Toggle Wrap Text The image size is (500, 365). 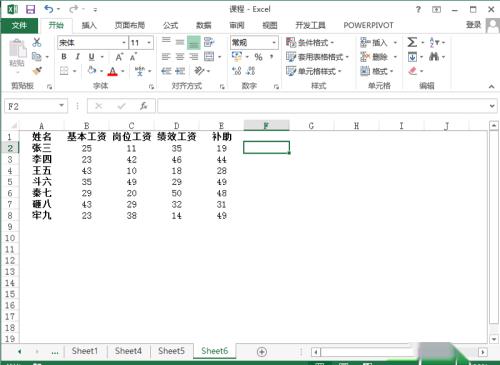click(209, 42)
